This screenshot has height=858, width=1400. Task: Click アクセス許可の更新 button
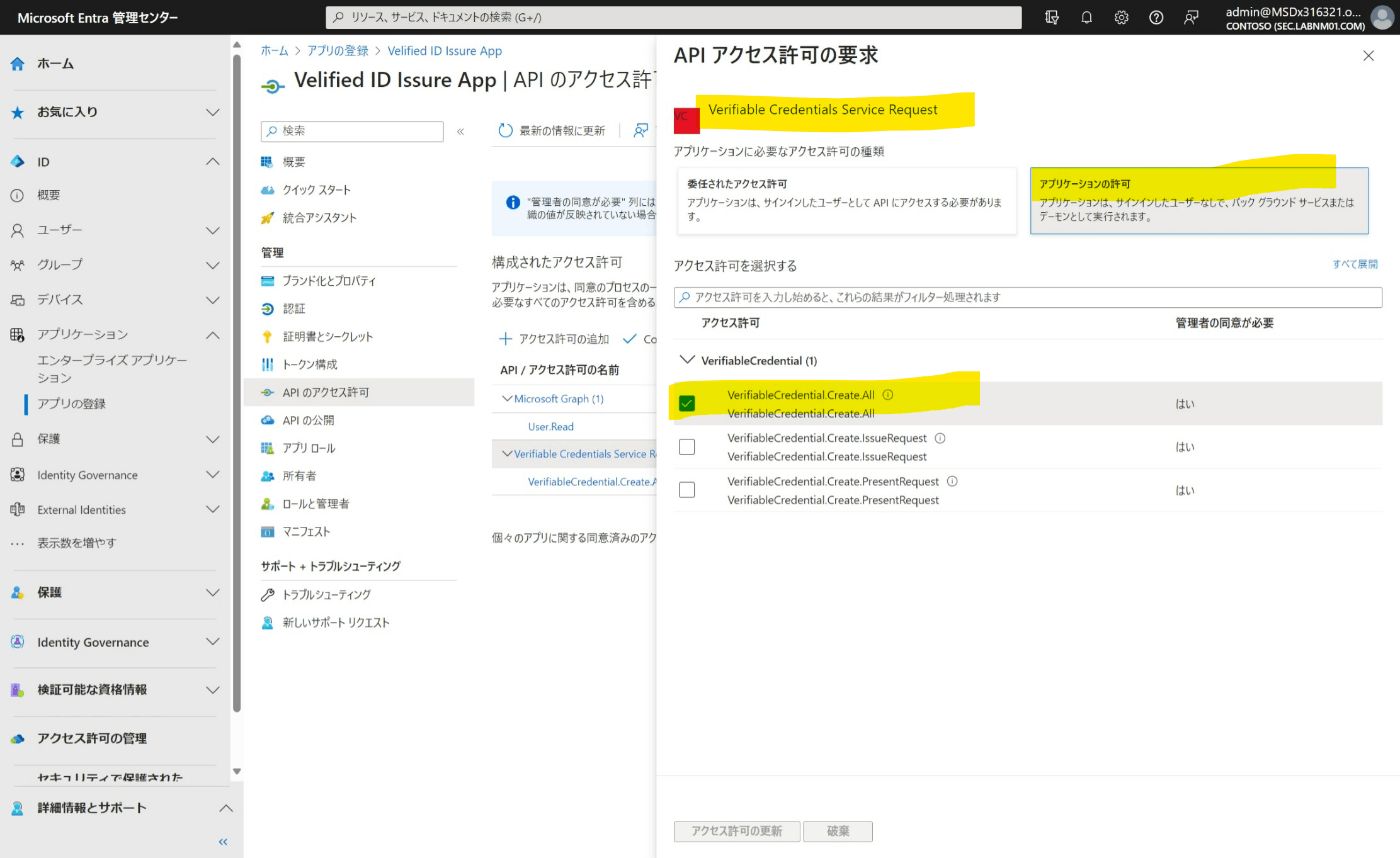pos(737,831)
